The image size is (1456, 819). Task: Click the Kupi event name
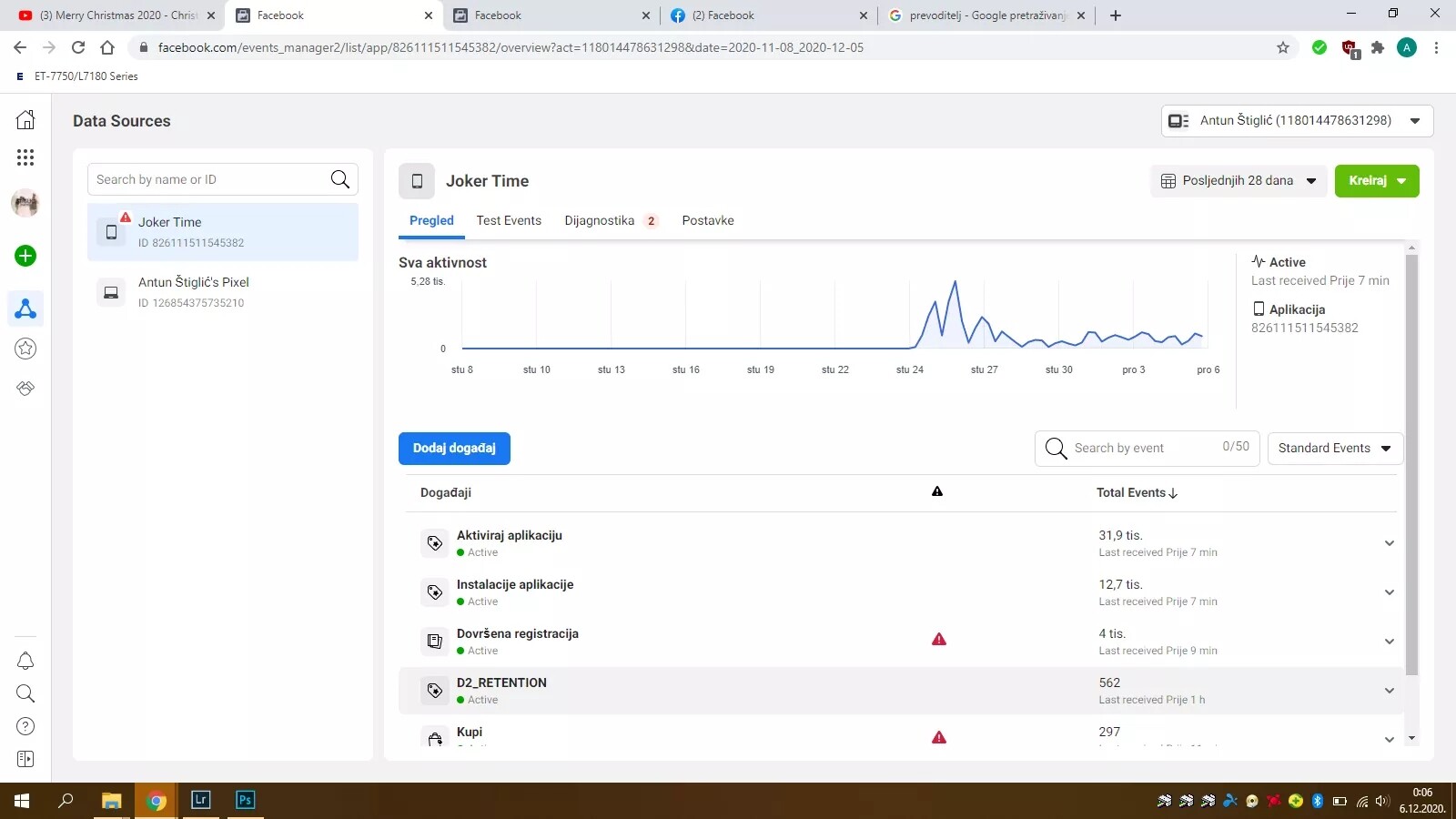point(470,732)
